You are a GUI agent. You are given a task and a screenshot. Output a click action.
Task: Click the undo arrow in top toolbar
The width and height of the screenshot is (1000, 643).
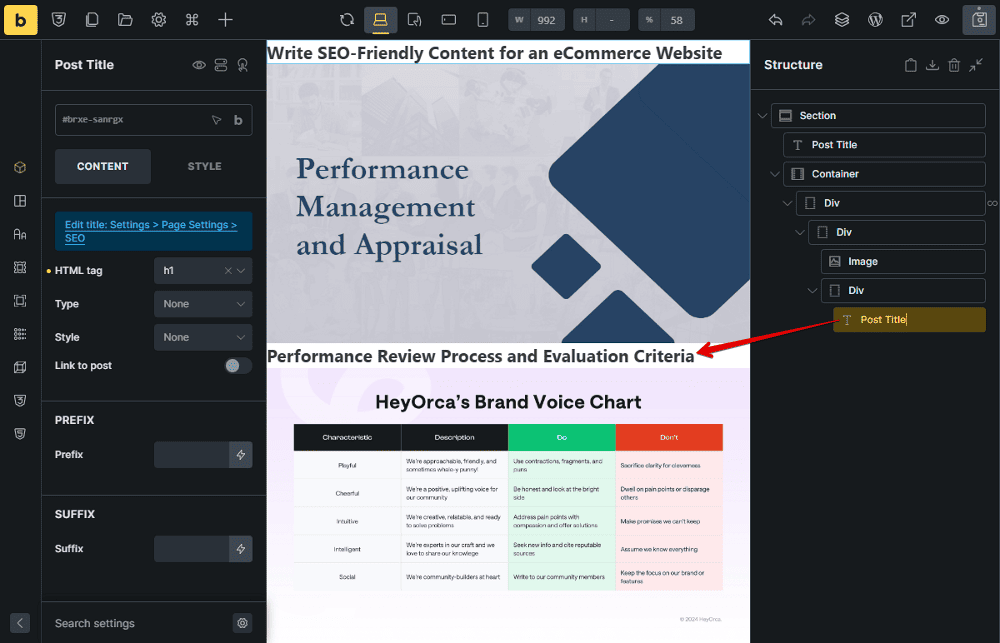click(775, 19)
